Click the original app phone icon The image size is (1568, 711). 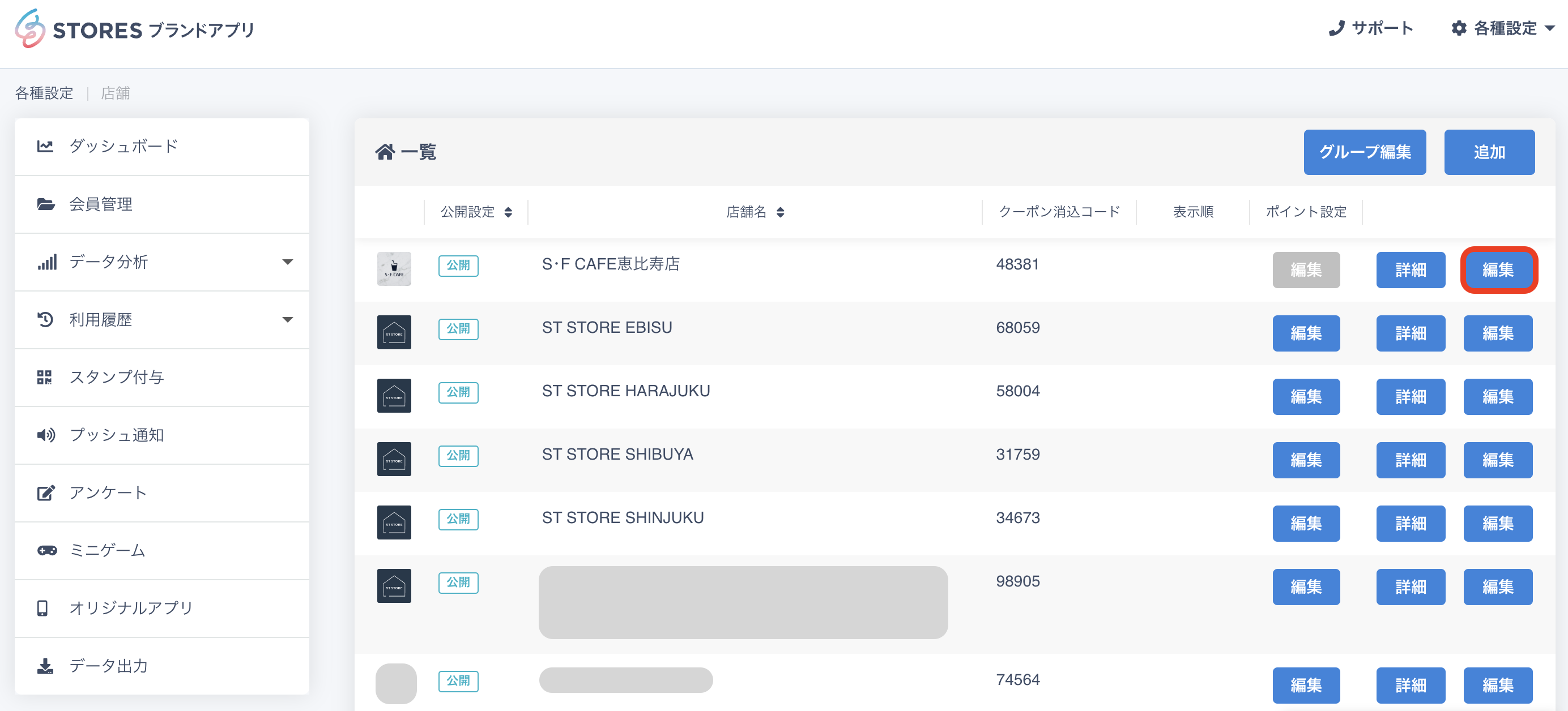(42, 608)
